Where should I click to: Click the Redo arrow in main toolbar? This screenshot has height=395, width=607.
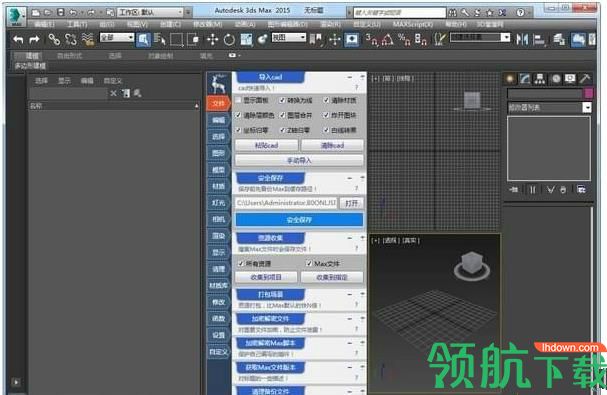(x=34, y=40)
